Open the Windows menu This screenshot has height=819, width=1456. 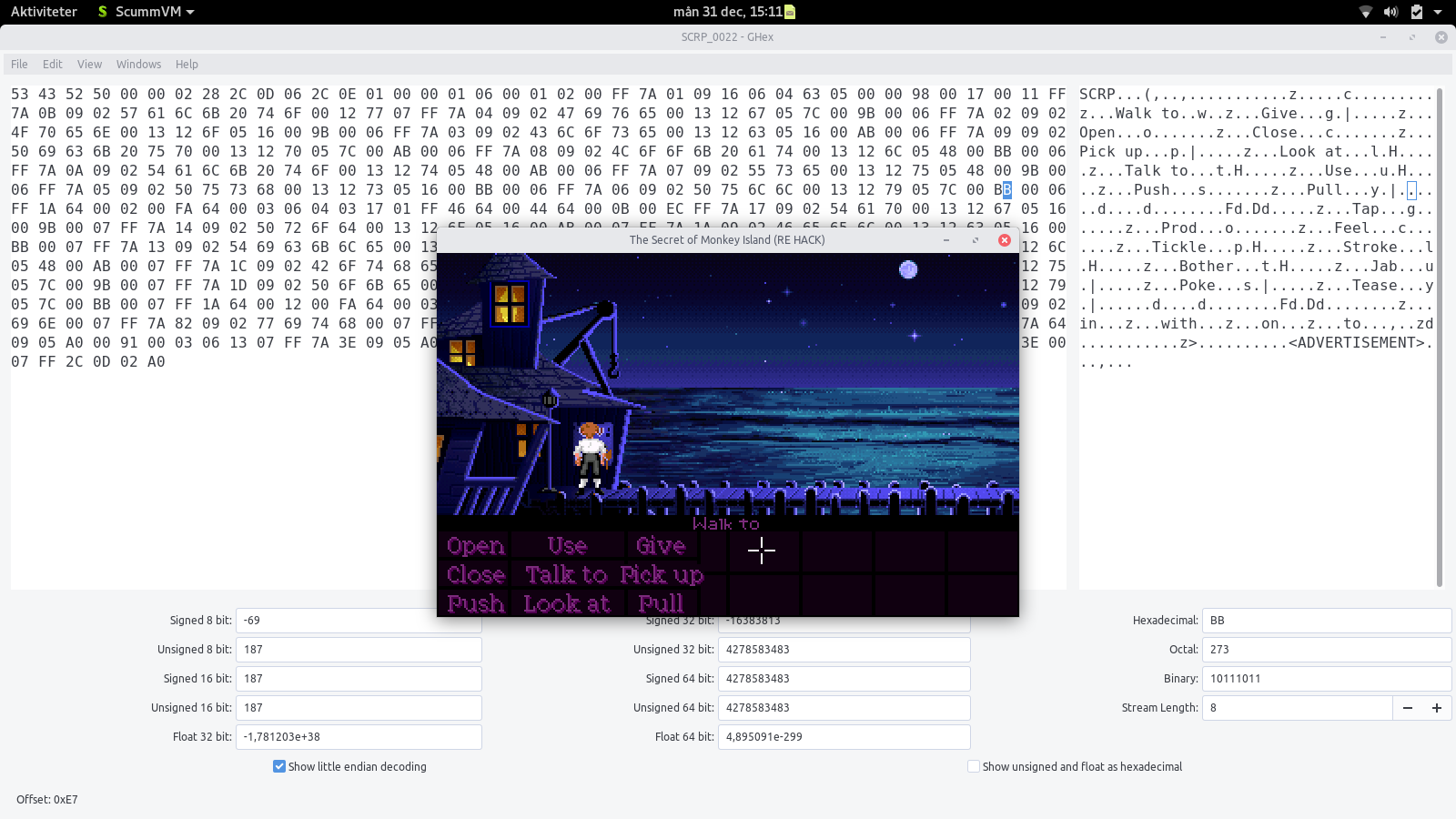(138, 65)
